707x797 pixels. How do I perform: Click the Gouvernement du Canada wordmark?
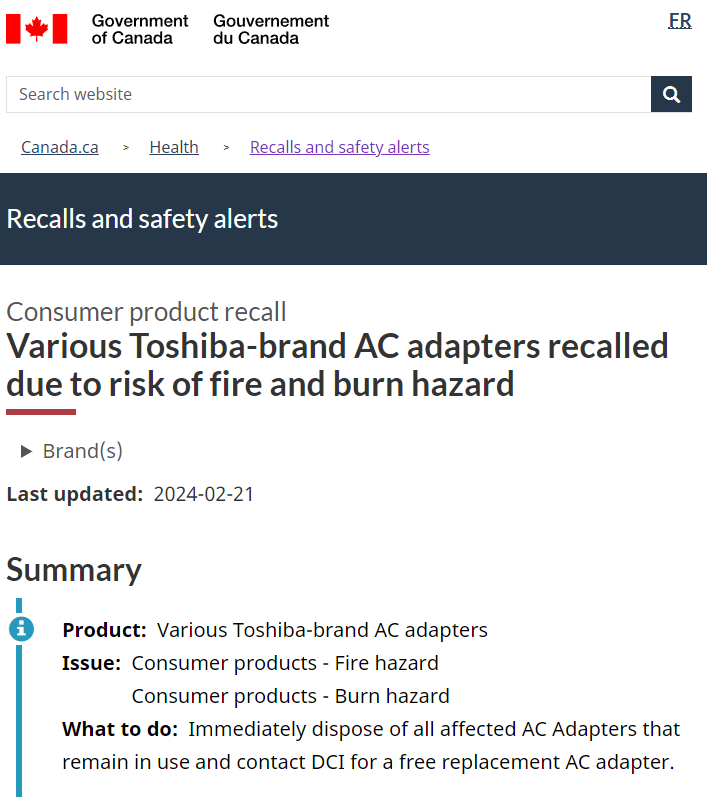(271, 29)
